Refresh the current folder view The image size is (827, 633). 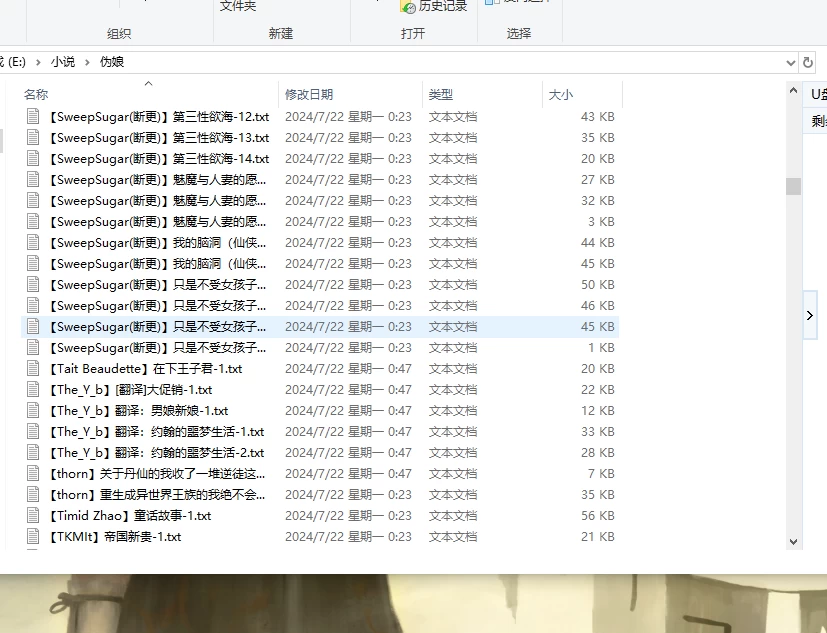pos(807,62)
